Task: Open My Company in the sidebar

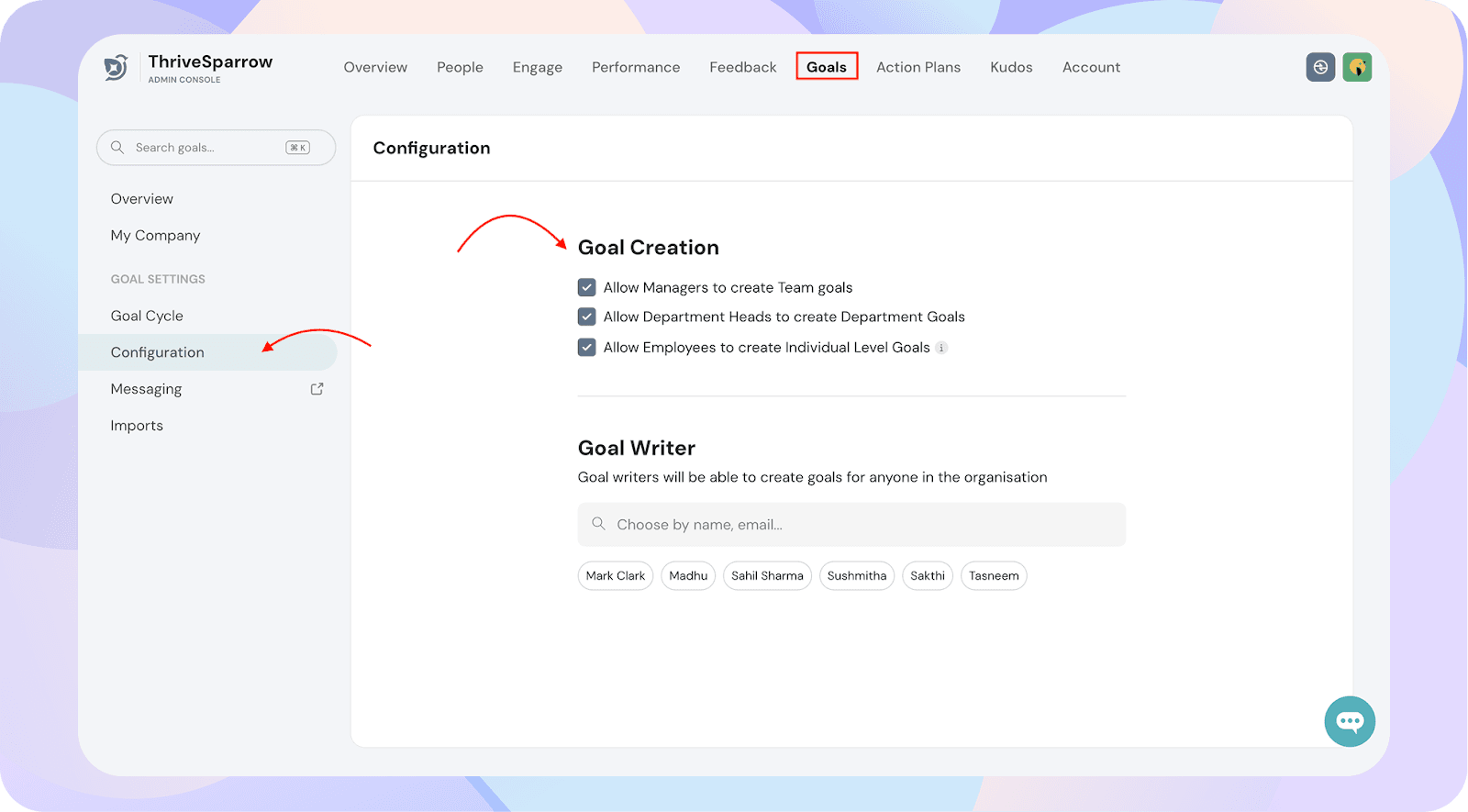Action: (155, 236)
